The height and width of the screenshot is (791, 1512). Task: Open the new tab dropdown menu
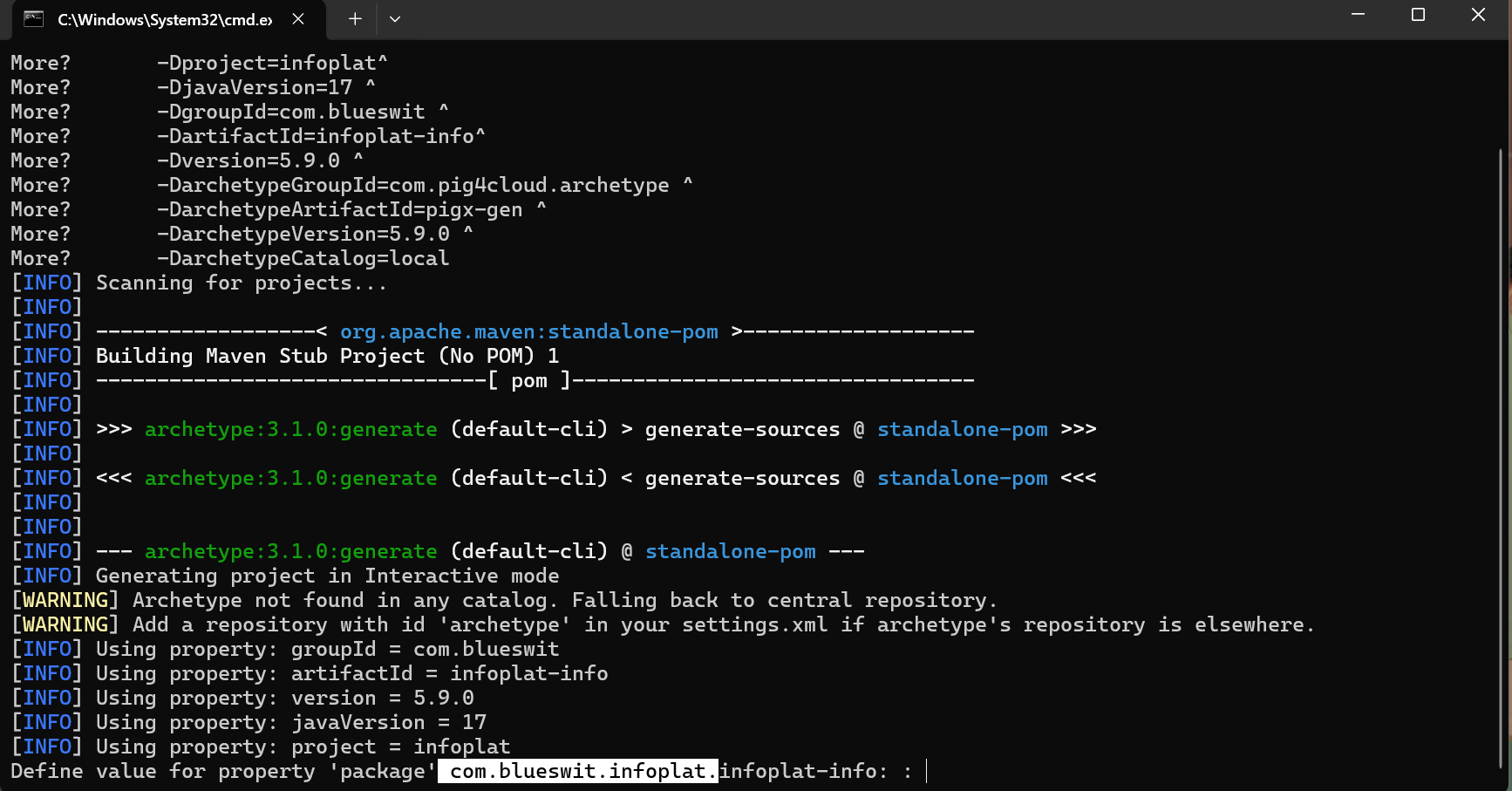(395, 18)
